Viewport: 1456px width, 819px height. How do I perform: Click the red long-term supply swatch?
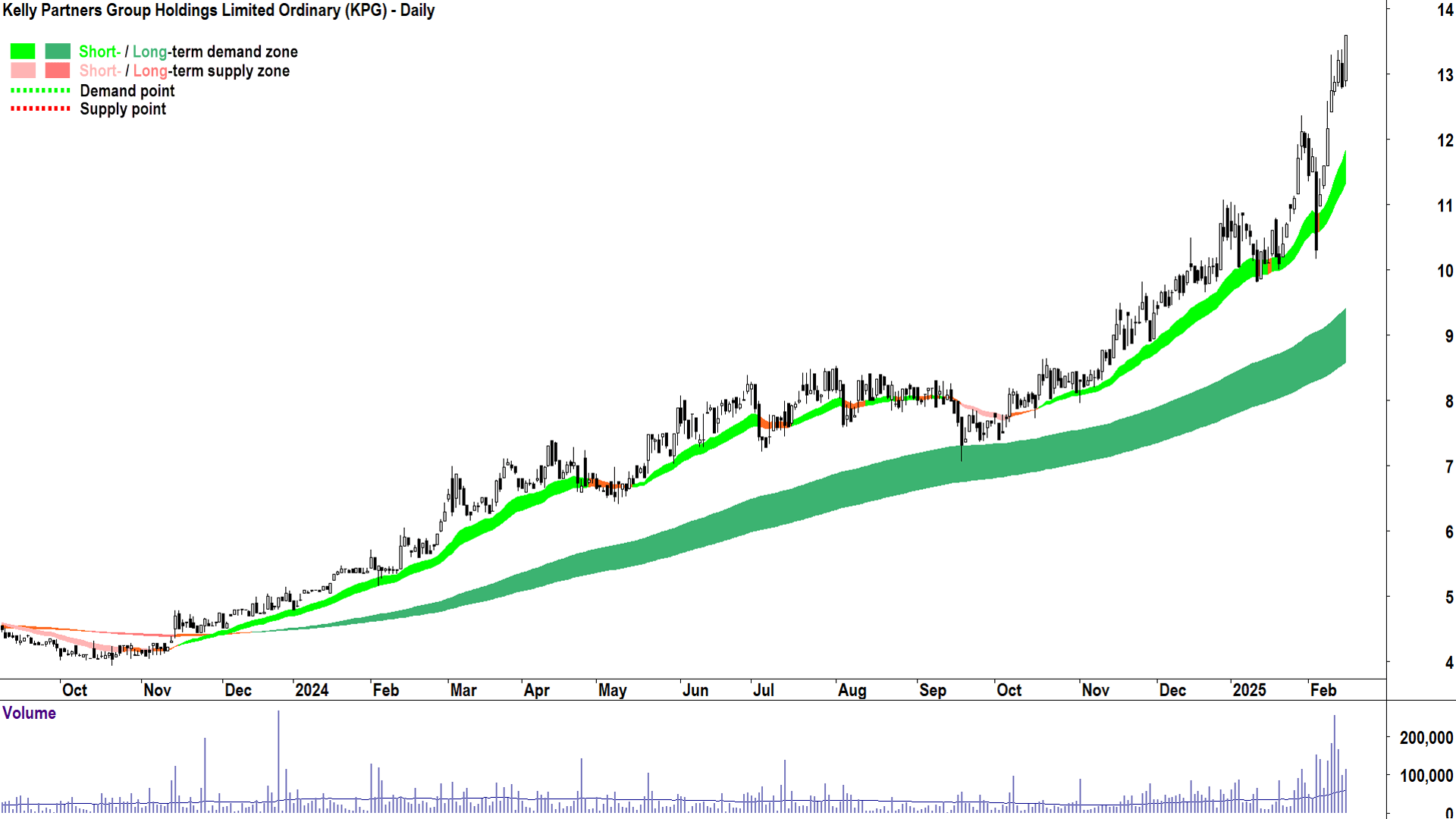click(58, 71)
